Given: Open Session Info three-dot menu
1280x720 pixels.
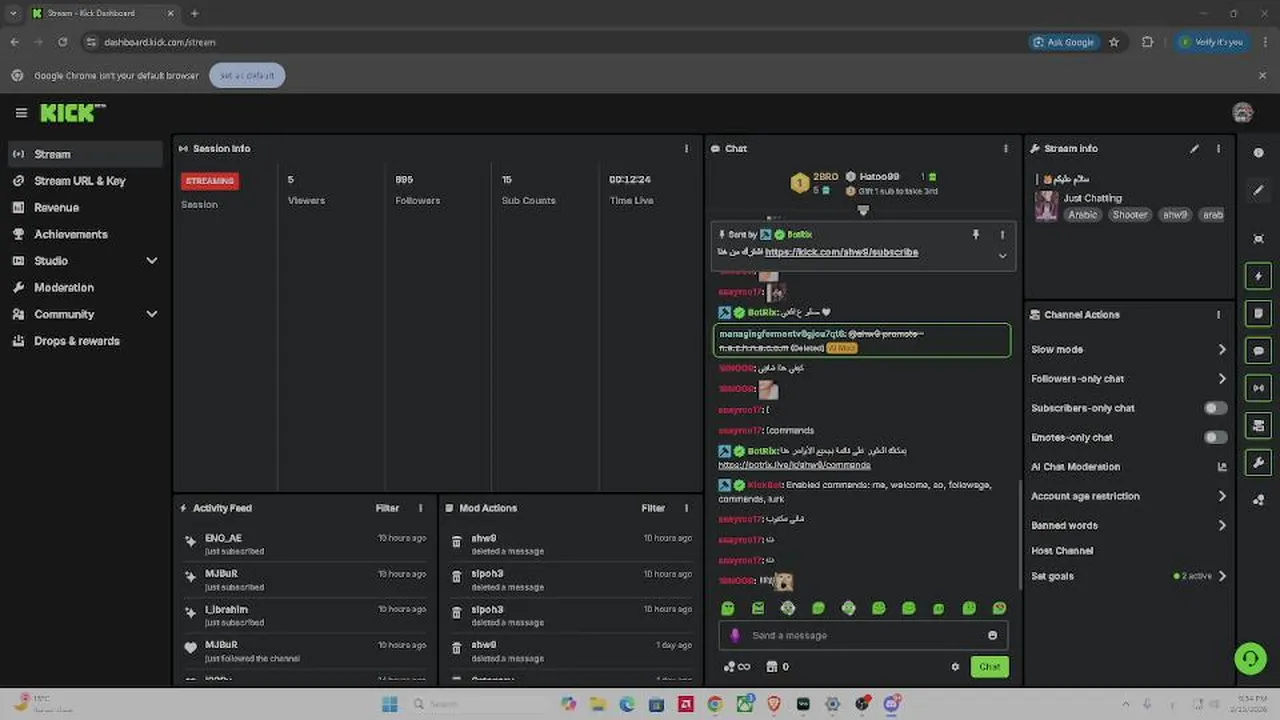Looking at the screenshot, I should click(686, 148).
